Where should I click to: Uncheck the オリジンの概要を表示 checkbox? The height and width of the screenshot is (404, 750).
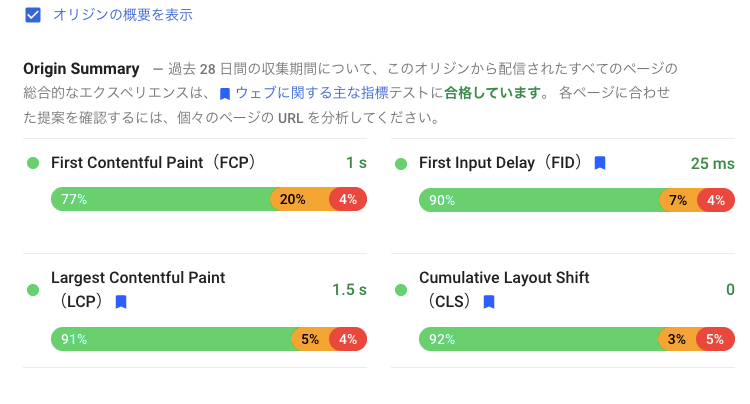33,15
